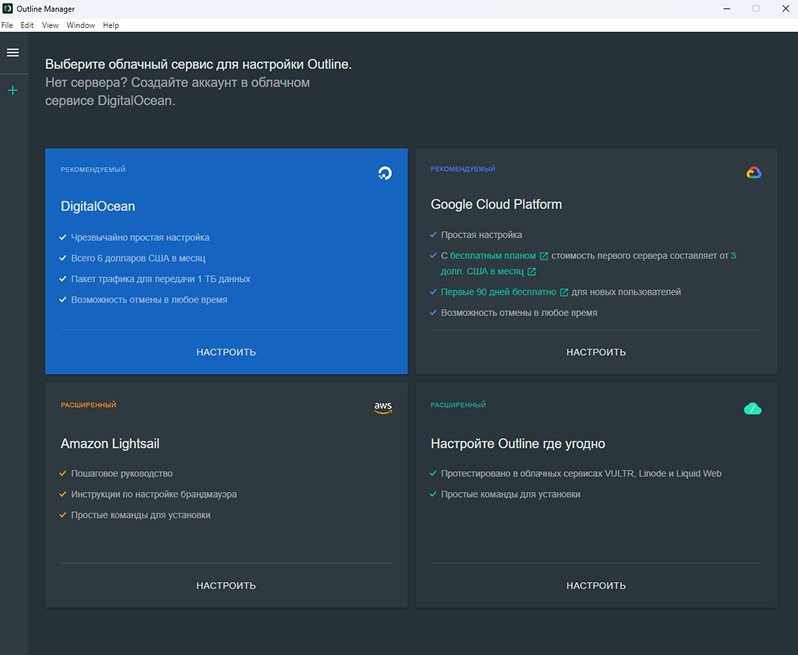Click the Outline Manager title bar icon
Screen dimensions: 798x655
pyautogui.click(x=8, y=8)
